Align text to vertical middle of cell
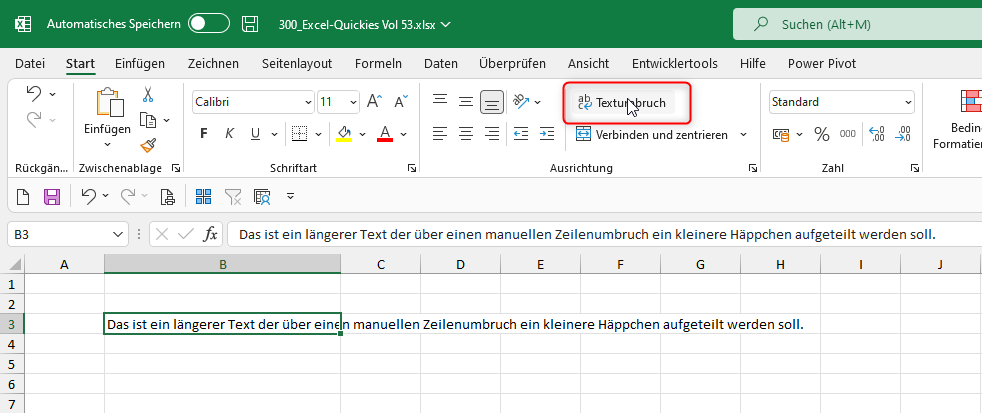The width and height of the screenshot is (982, 413). 465,102
